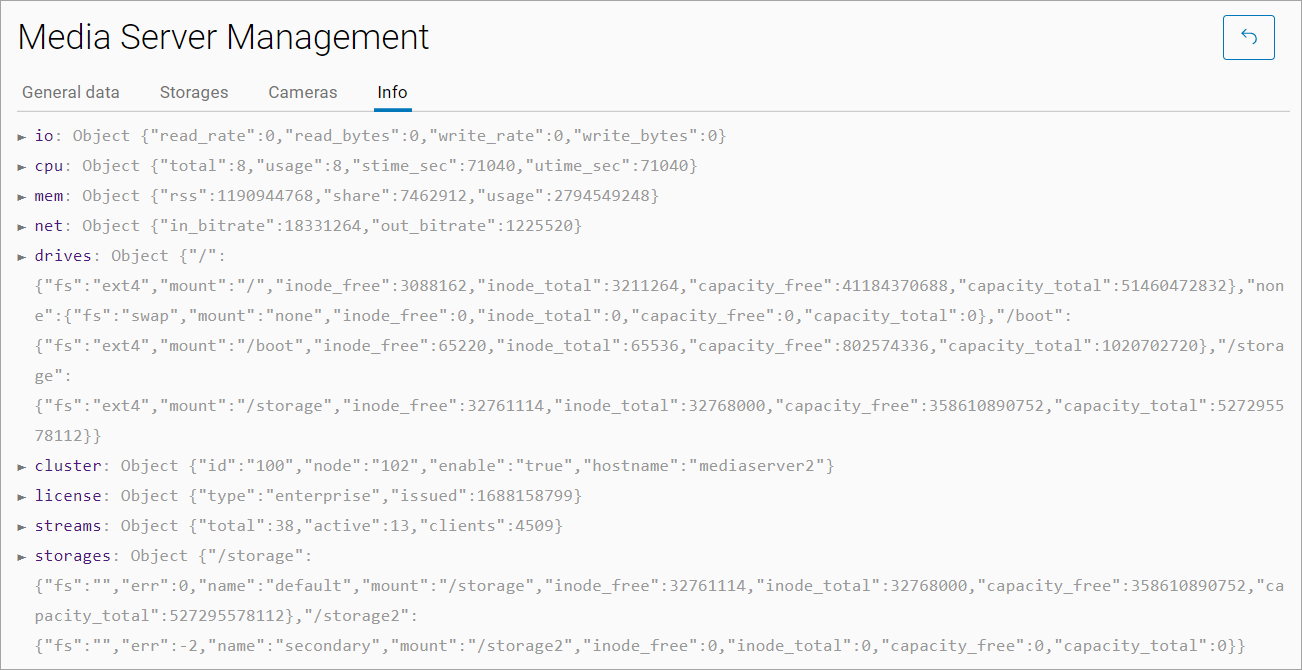The width and height of the screenshot is (1302, 670).
Task: Expand the cluster object node
Action: pyautogui.click(x=22, y=466)
